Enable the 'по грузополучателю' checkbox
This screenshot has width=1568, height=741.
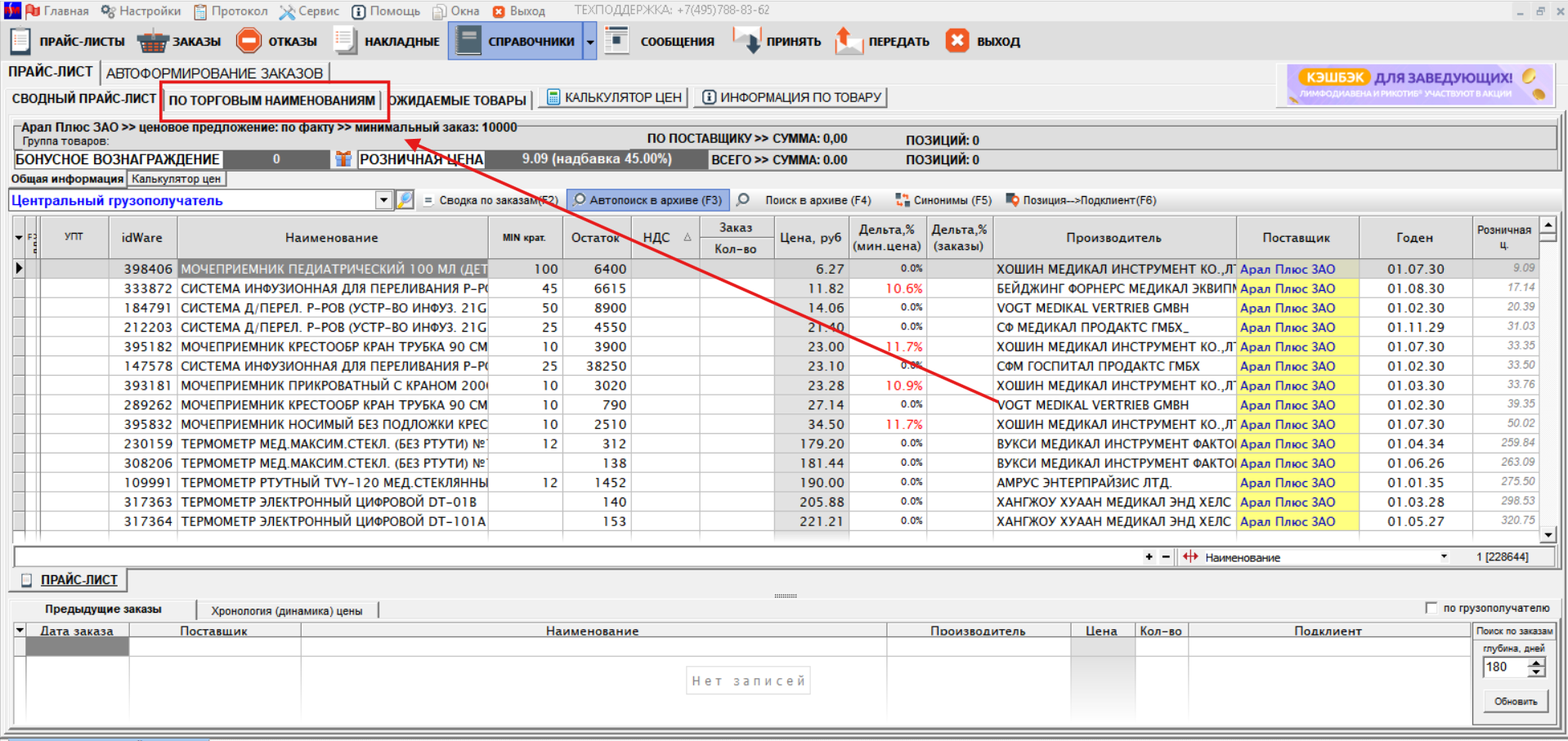pyautogui.click(x=1431, y=608)
